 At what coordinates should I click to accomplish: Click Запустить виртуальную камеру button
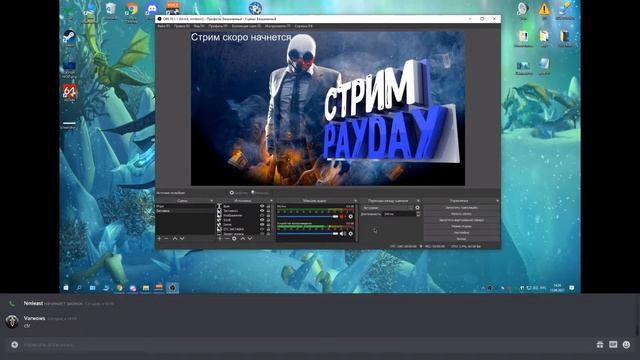[461, 220]
